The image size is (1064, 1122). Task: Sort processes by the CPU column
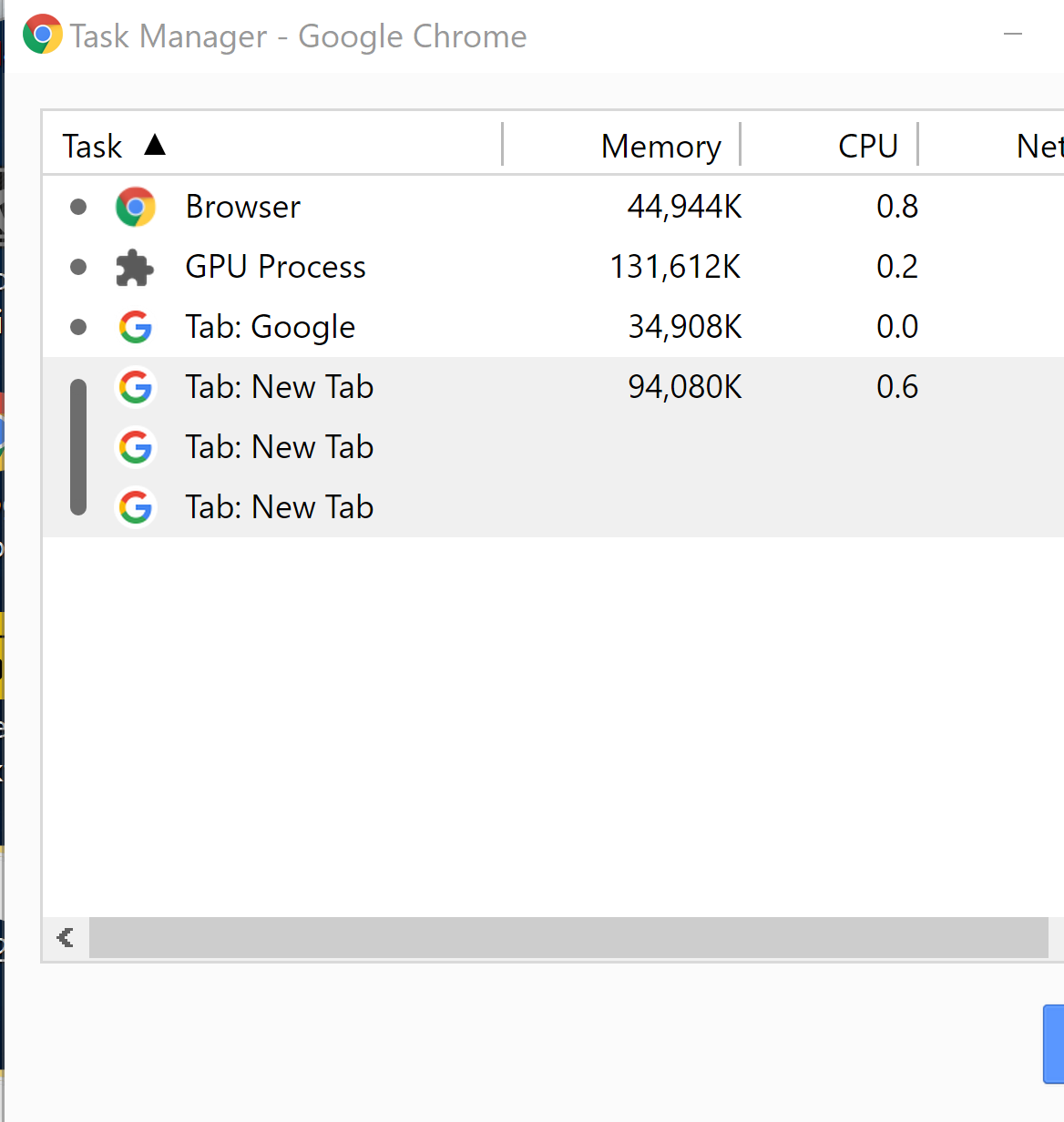867,145
